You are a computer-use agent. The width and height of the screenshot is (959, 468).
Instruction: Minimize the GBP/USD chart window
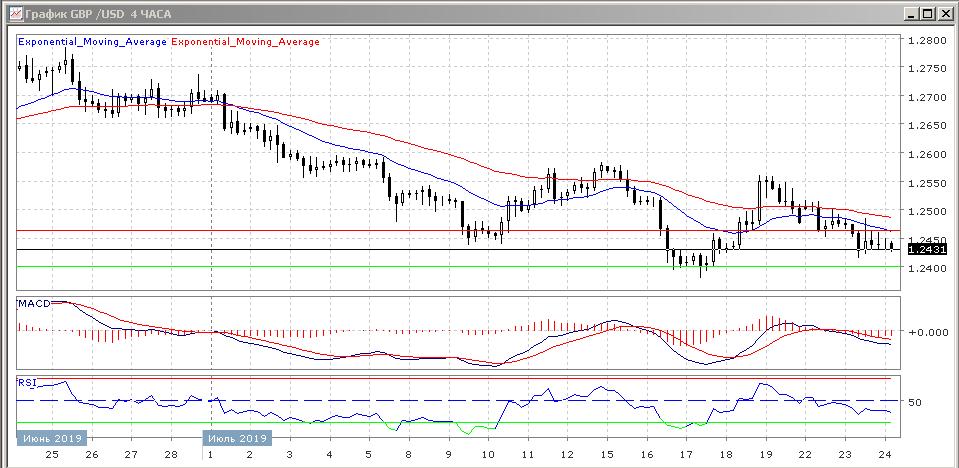(x=912, y=13)
